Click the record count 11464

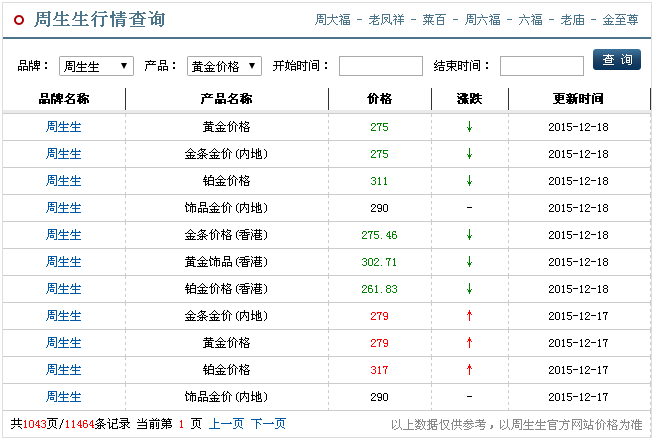point(79,424)
